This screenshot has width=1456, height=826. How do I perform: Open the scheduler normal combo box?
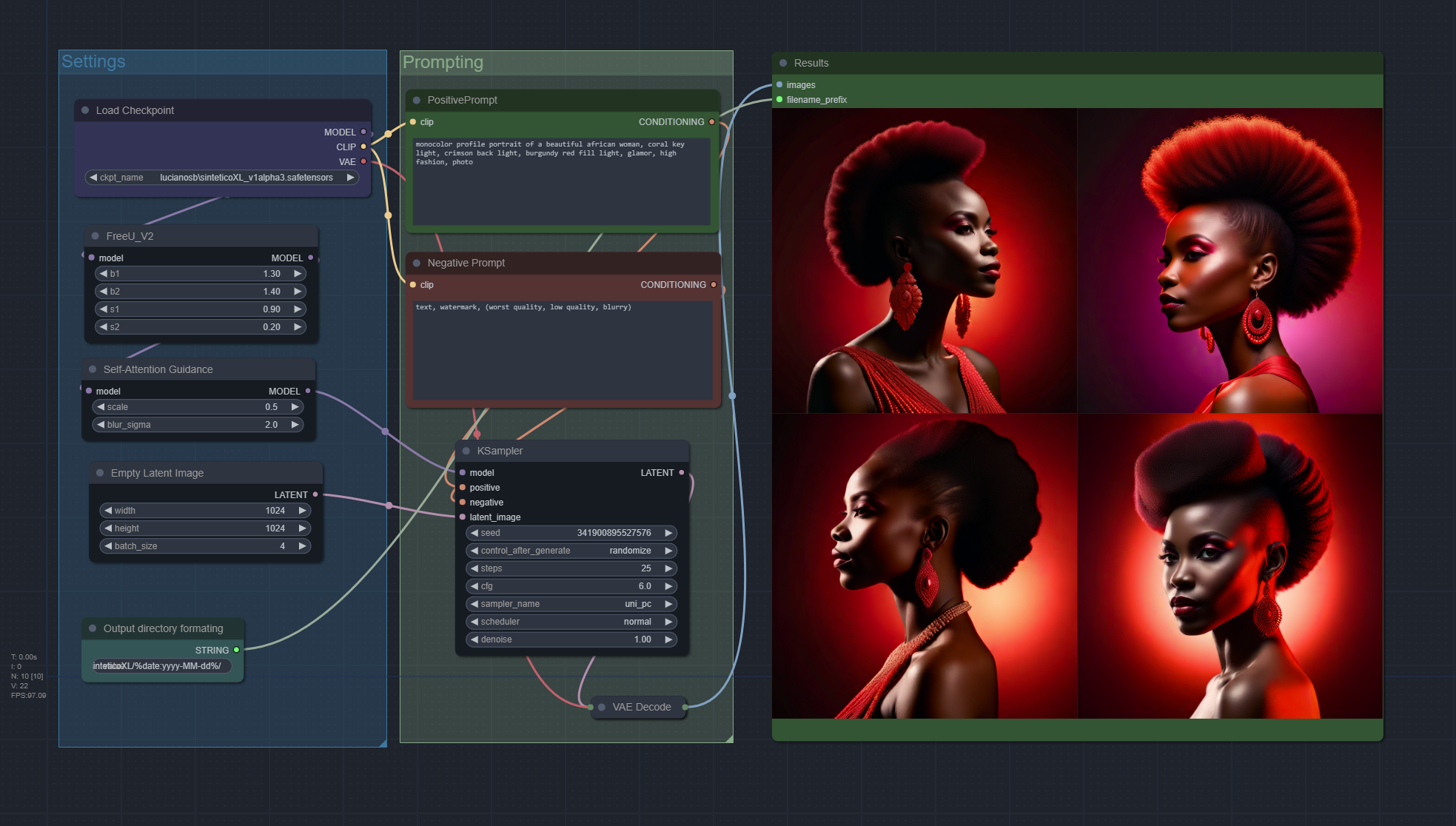(x=571, y=622)
